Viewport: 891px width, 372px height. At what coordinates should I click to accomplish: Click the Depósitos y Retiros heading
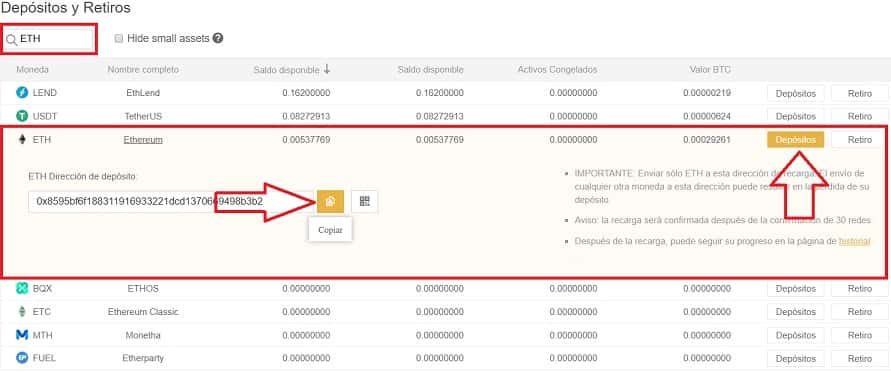[66, 9]
